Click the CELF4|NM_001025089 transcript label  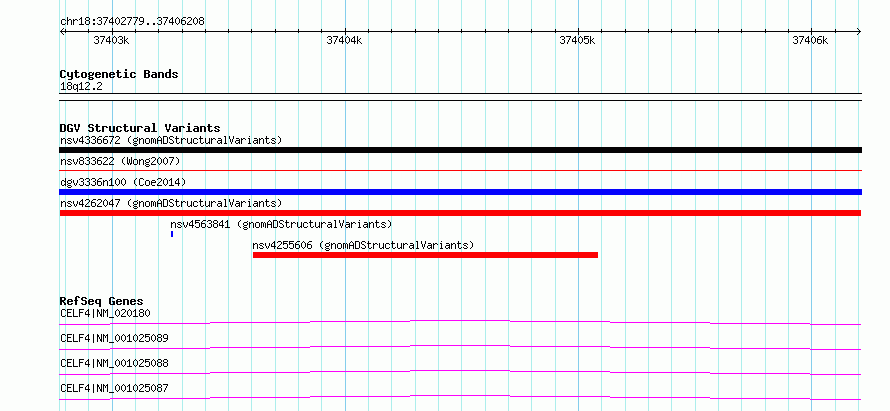pos(114,339)
